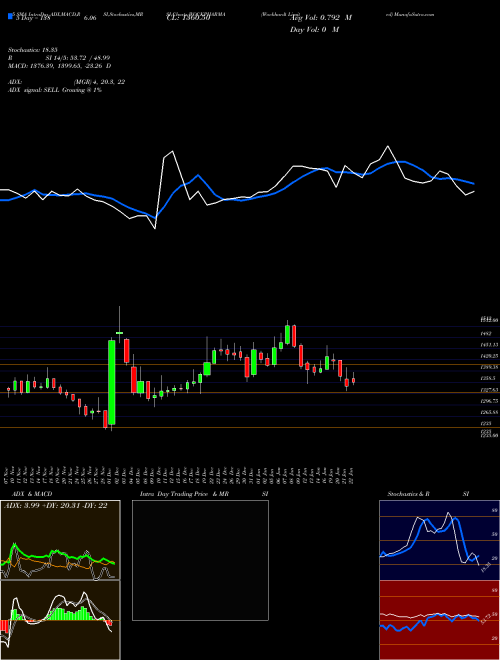Click the first date label on the time axis
This screenshot has height=660, width=500.
8,476
